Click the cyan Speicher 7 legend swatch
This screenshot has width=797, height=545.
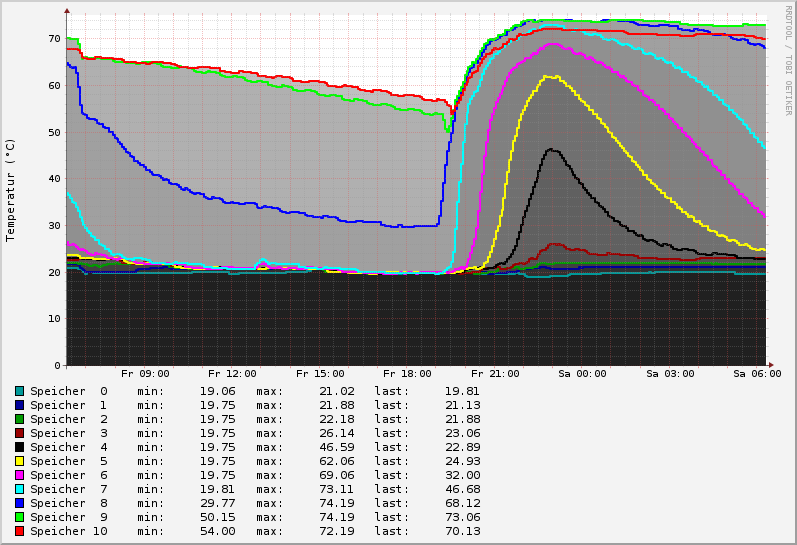(19, 489)
